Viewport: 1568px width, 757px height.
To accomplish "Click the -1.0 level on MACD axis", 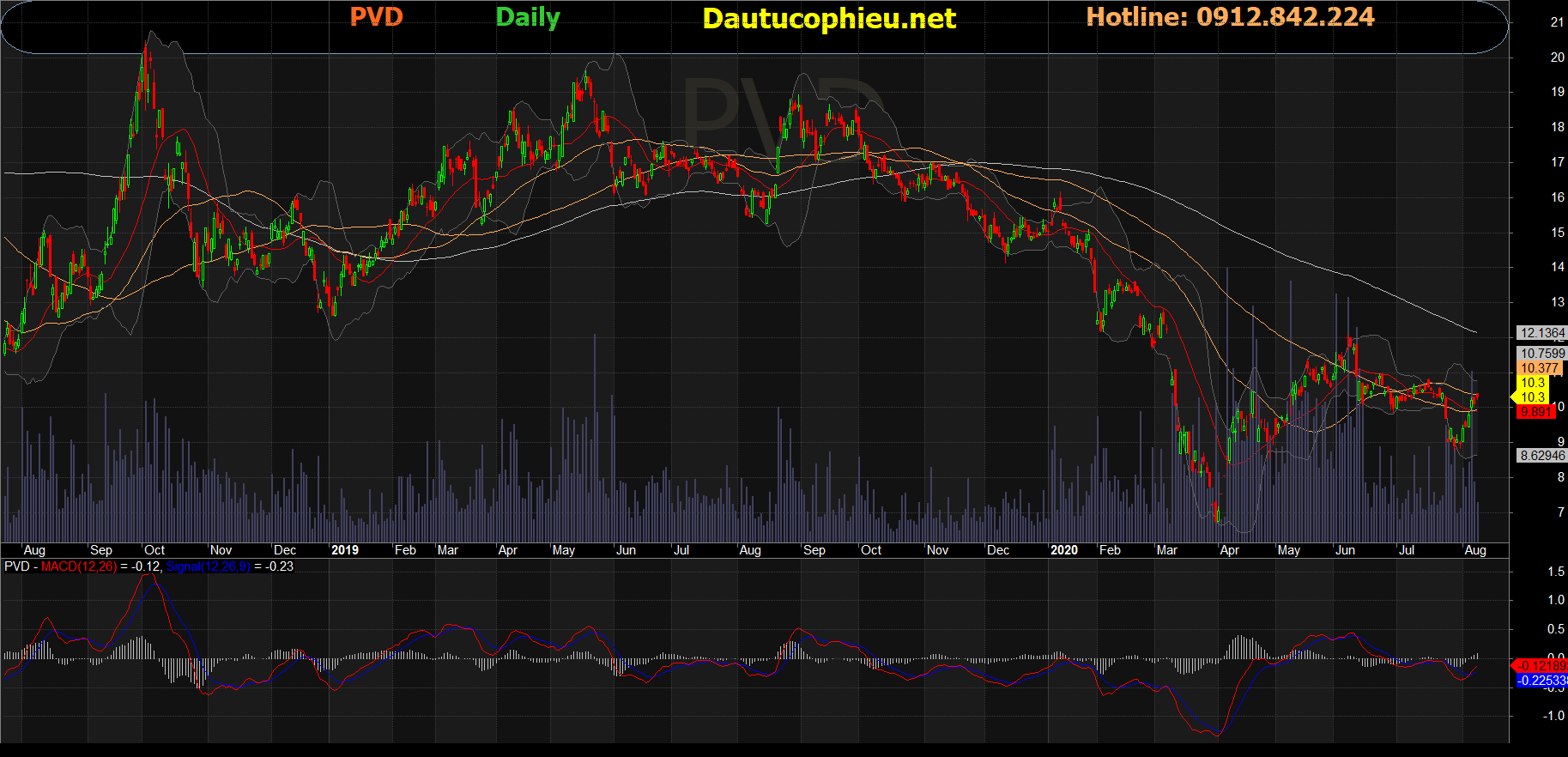I will pos(1553,716).
